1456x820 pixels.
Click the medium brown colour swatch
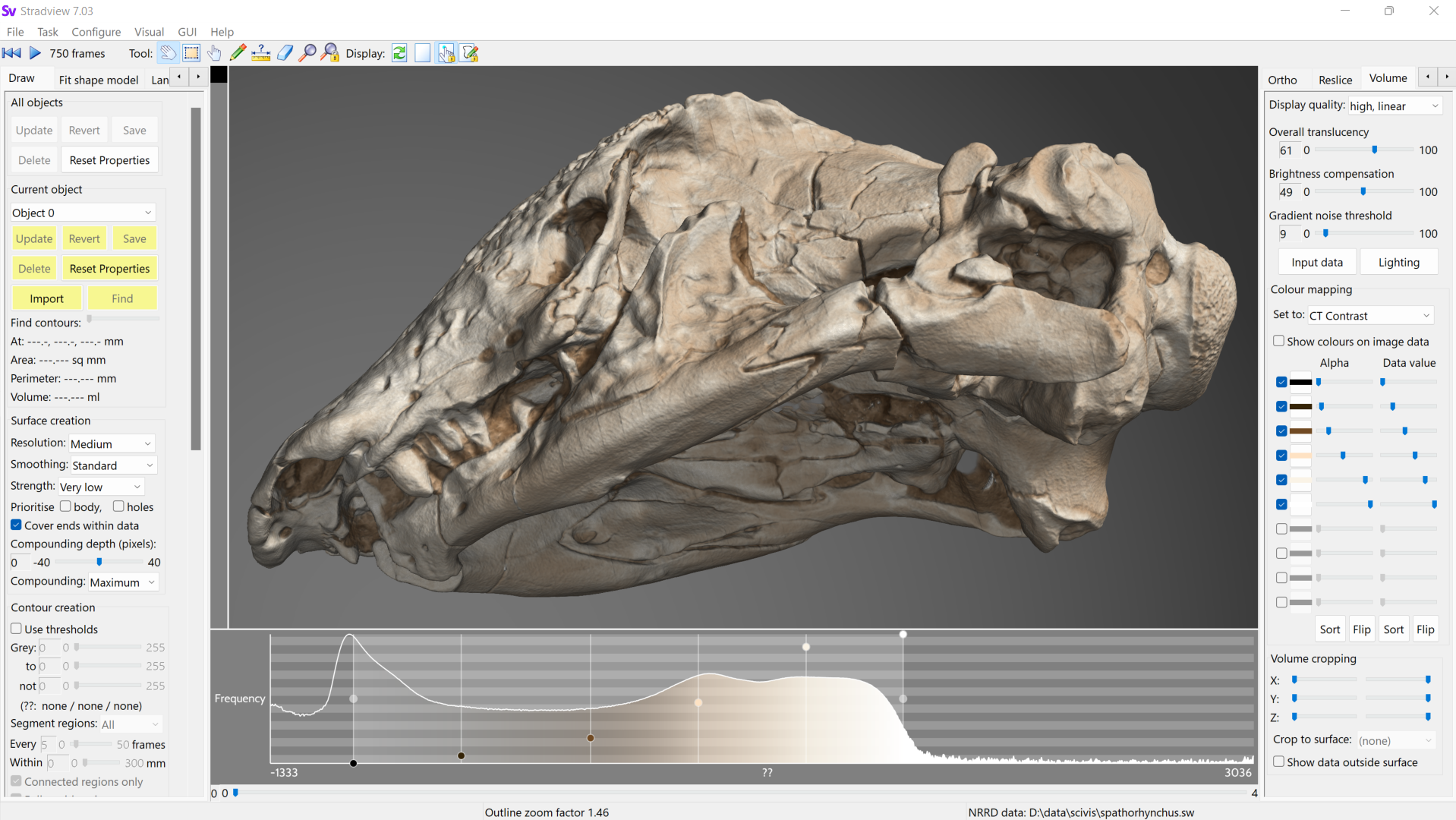(1300, 431)
